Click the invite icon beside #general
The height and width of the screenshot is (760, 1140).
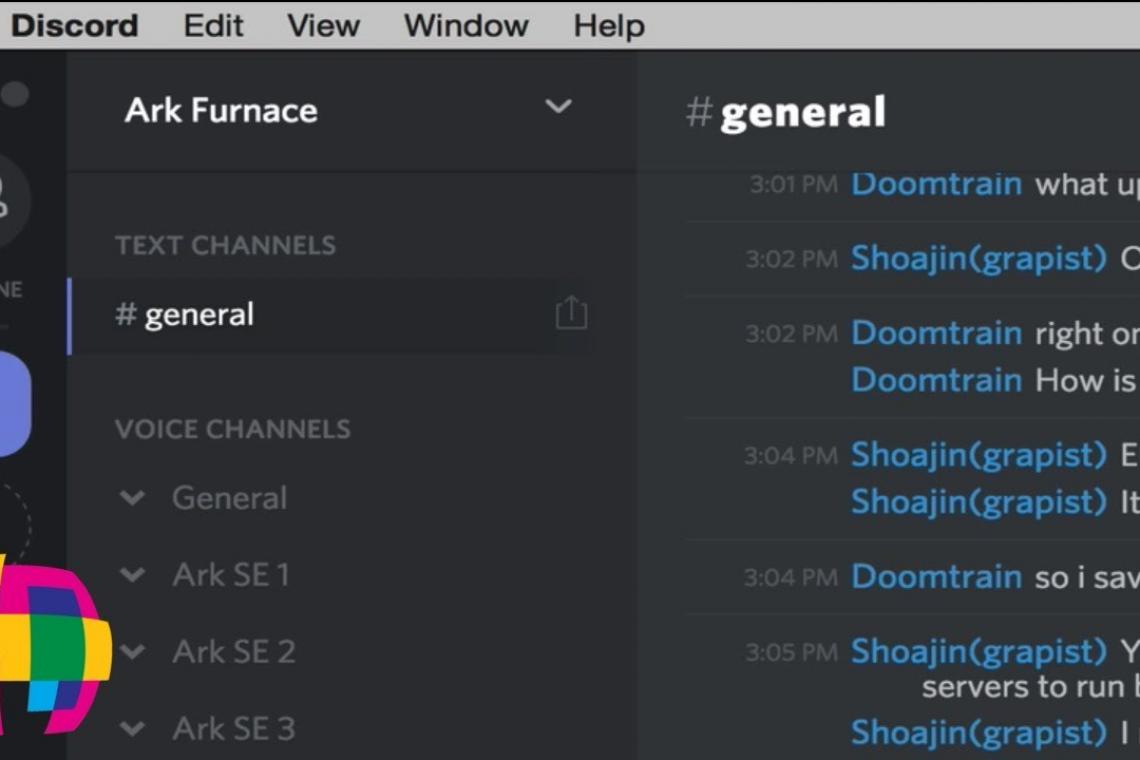(x=571, y=313)
